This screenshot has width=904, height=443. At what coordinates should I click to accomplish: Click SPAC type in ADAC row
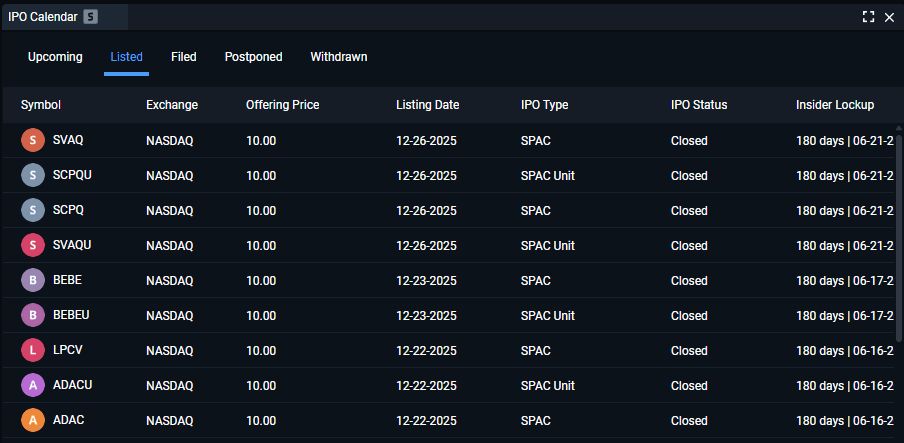pyautogui.click(x=536, y=421)
